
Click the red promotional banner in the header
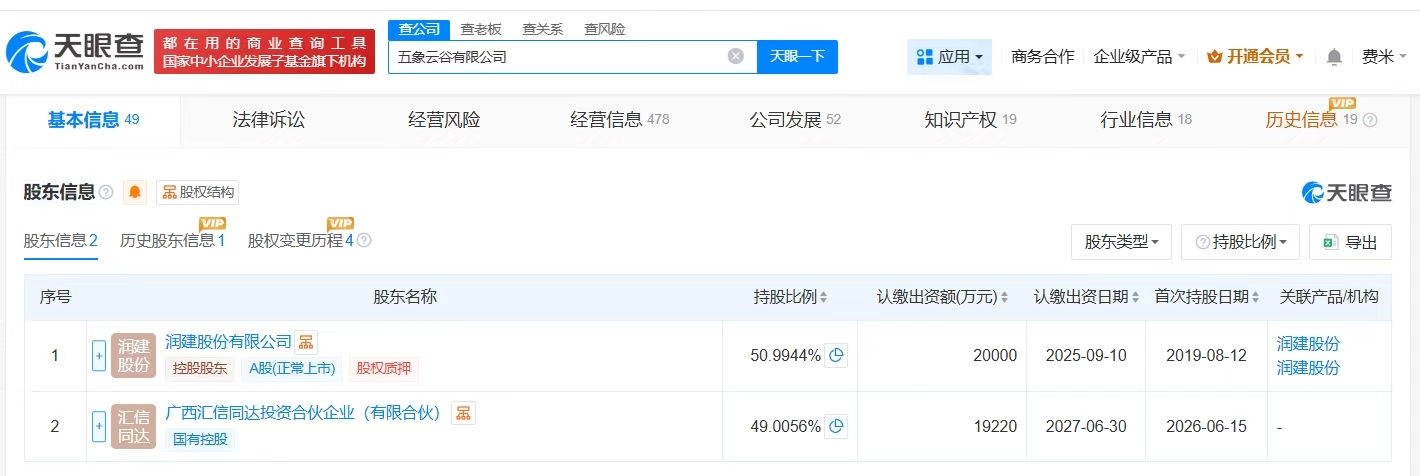pyautogui.click(x=264, y=51)
